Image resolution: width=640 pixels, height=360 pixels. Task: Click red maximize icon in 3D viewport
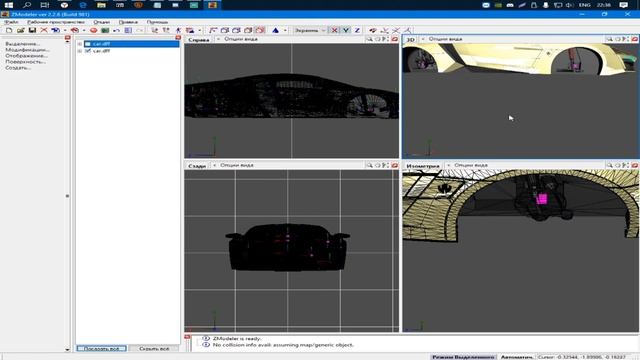(635, 39)
